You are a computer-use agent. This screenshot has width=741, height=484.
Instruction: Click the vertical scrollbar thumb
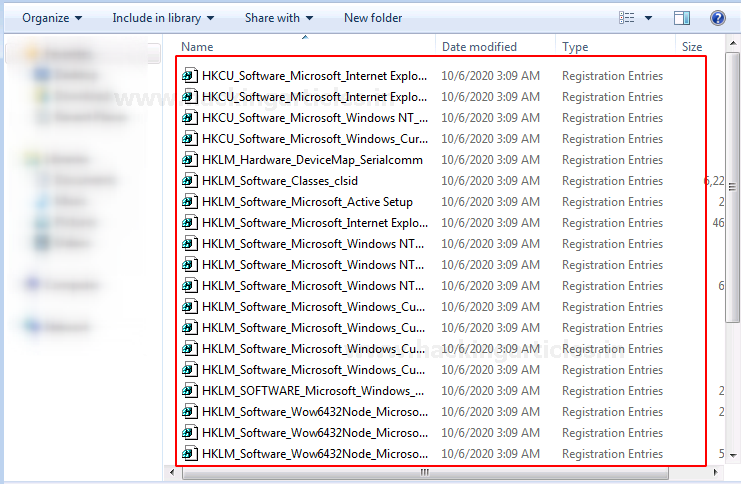pyautogui.click(x=732, y=187)
